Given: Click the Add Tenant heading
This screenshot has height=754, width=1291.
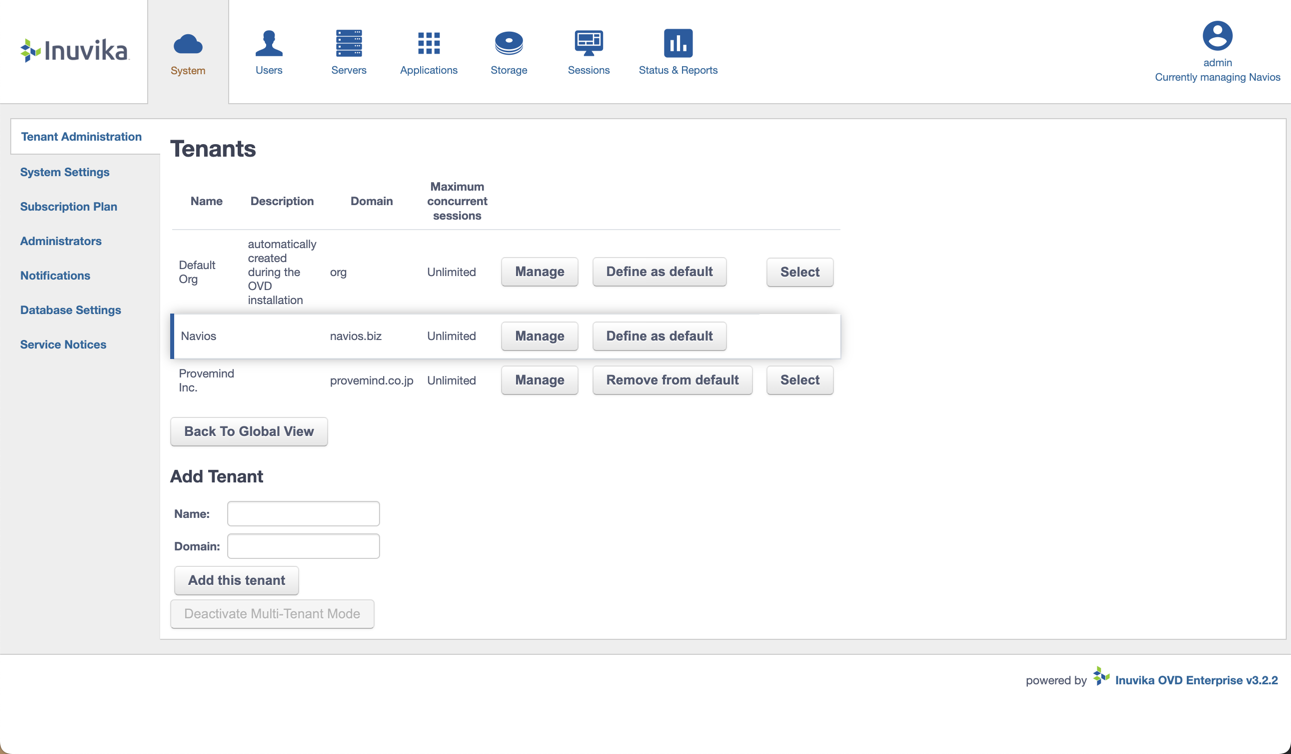Looking at the screenshot, I should [217, 477].
